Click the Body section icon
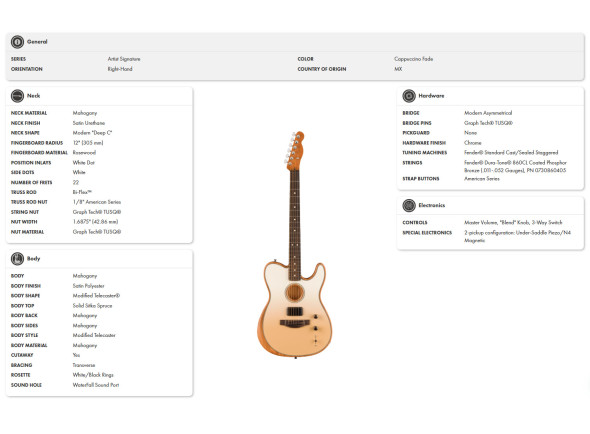Viewport: 590px width, 434px height. click(17, 259)
